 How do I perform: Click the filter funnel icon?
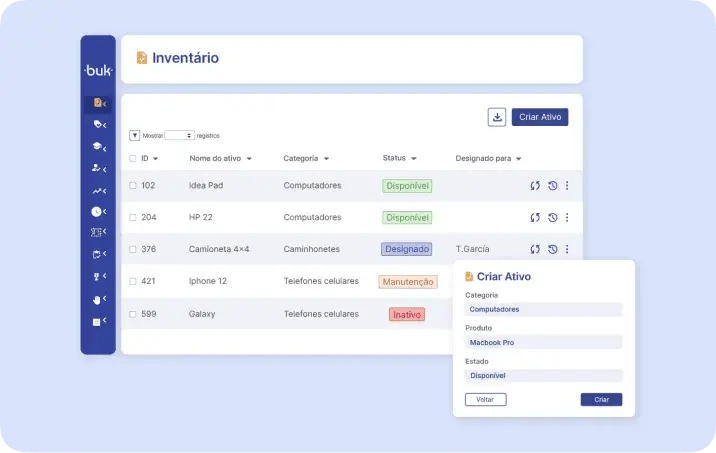point(134,136)
